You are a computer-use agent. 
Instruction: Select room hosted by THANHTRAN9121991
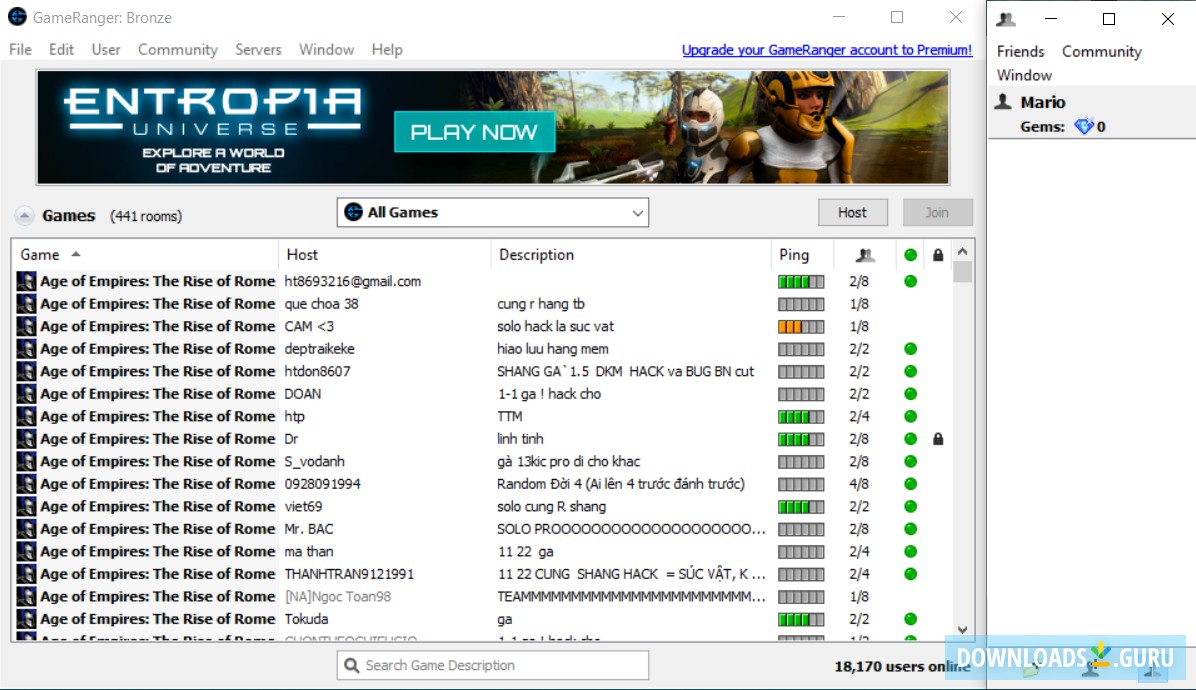coord(483,574)
